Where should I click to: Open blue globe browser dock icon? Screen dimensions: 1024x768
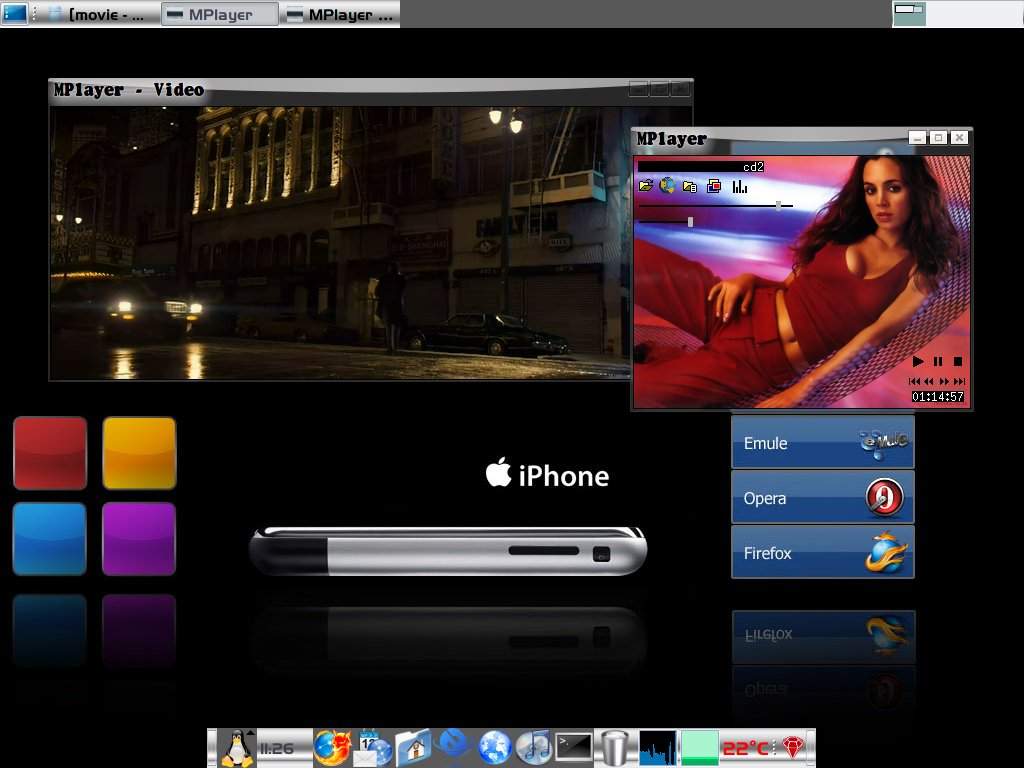(x=494, y=748)
